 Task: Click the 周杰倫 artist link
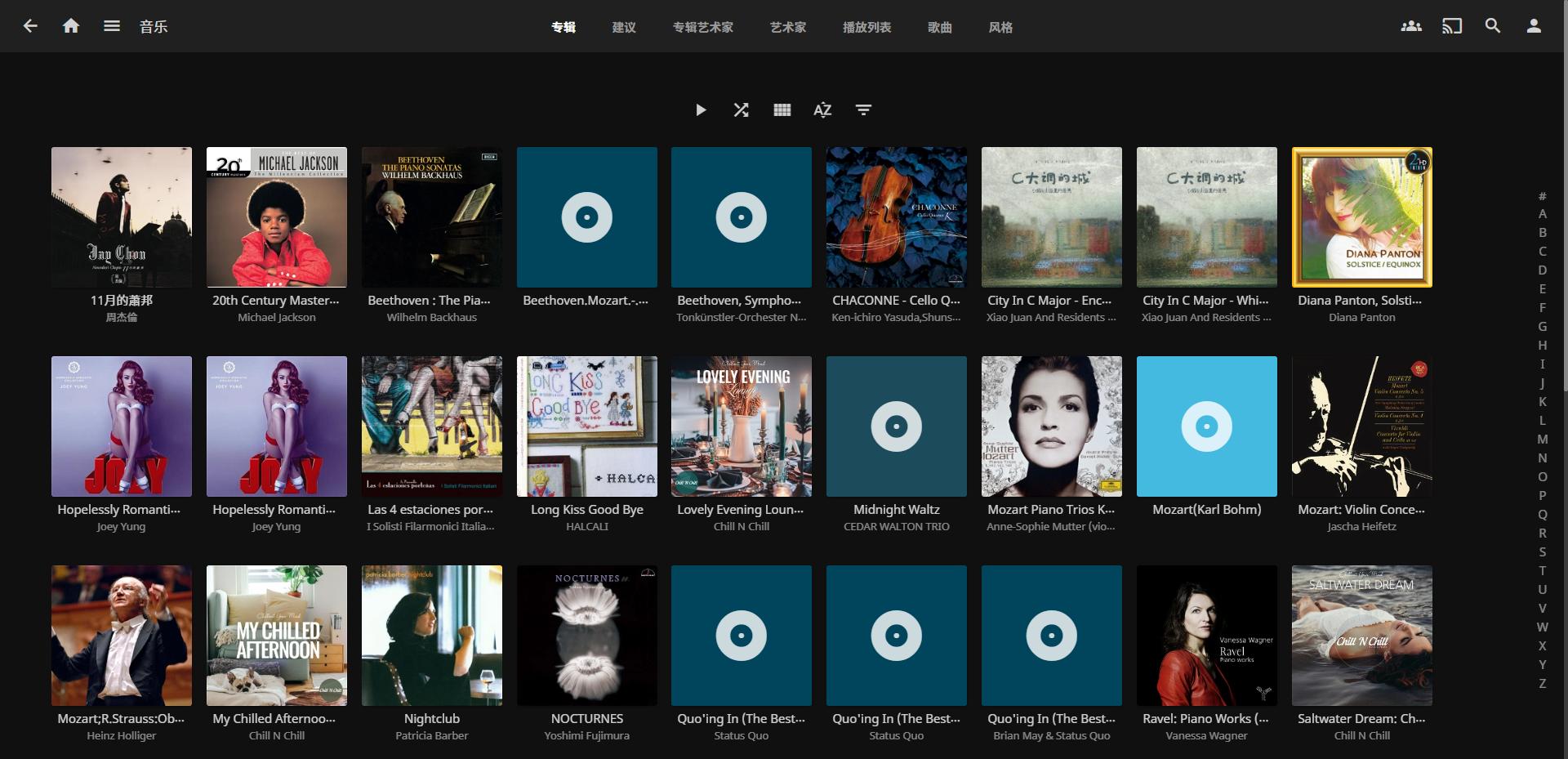pos(122,318)
